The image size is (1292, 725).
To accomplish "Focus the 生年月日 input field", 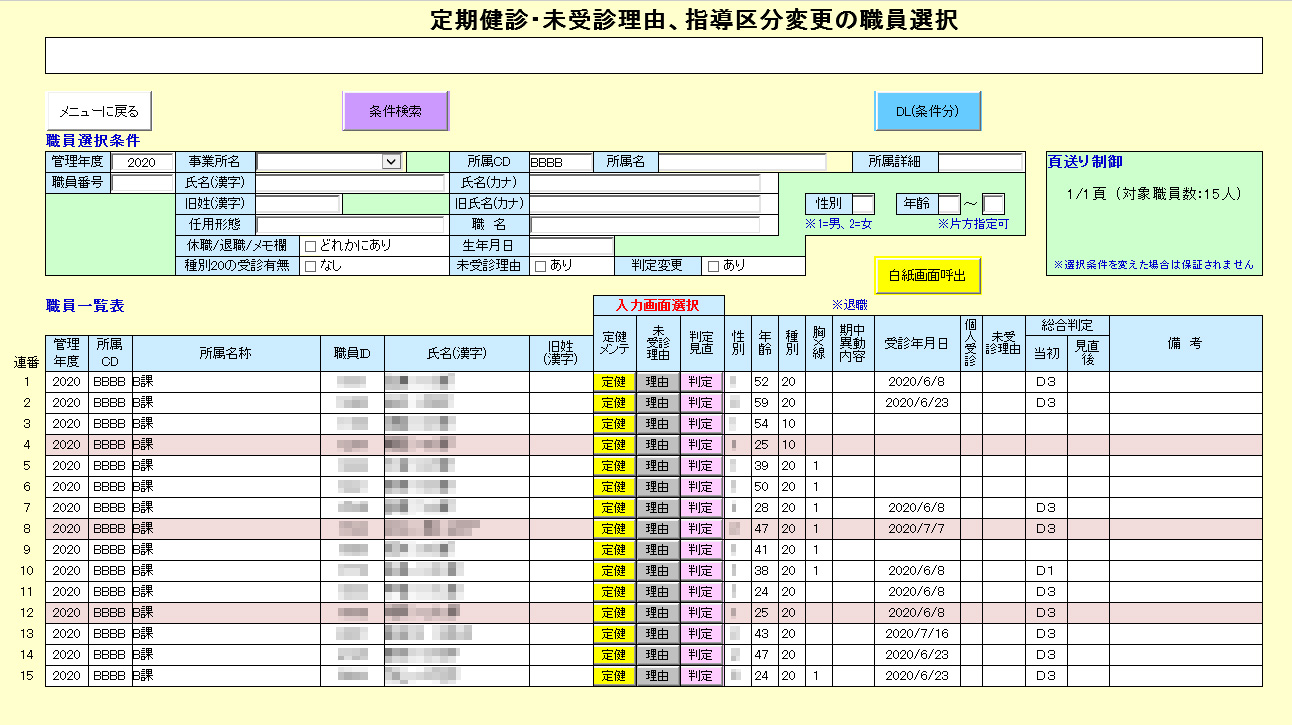I will coord(571,246).
